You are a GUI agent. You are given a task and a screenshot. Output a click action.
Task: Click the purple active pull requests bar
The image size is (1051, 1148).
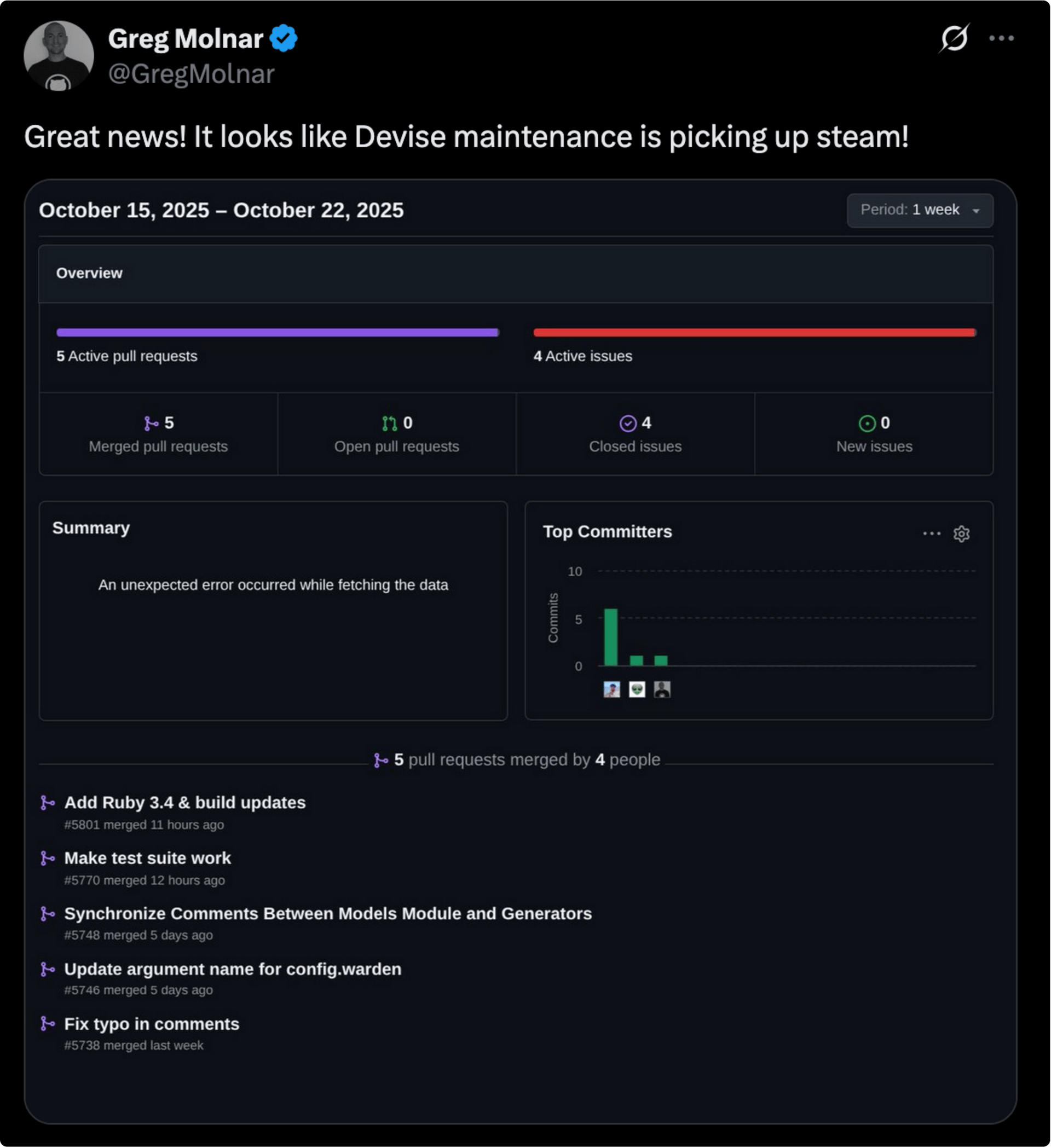coord(278,333)
